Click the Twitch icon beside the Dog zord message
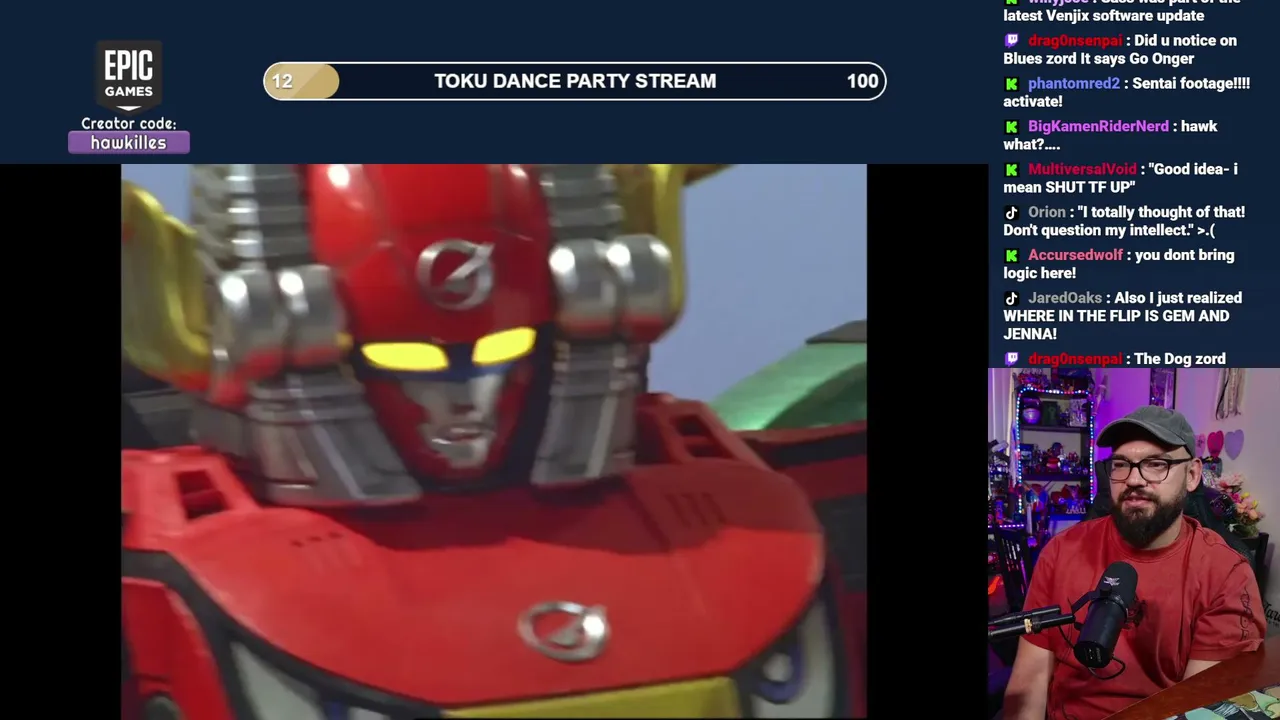Image resolution: width=1280 pixels, height=720 pixels. 1012,359
